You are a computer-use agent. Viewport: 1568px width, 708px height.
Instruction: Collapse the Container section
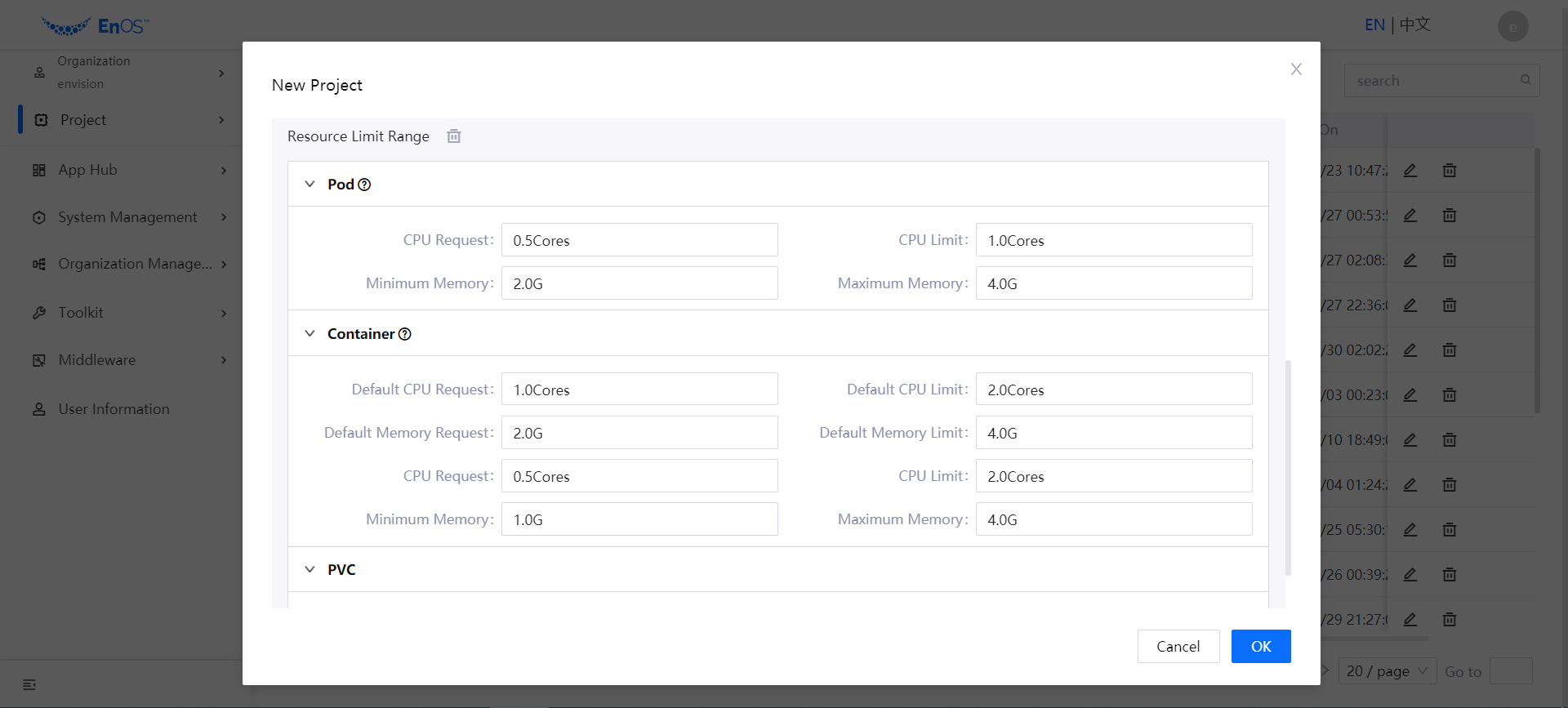(310, 334)
